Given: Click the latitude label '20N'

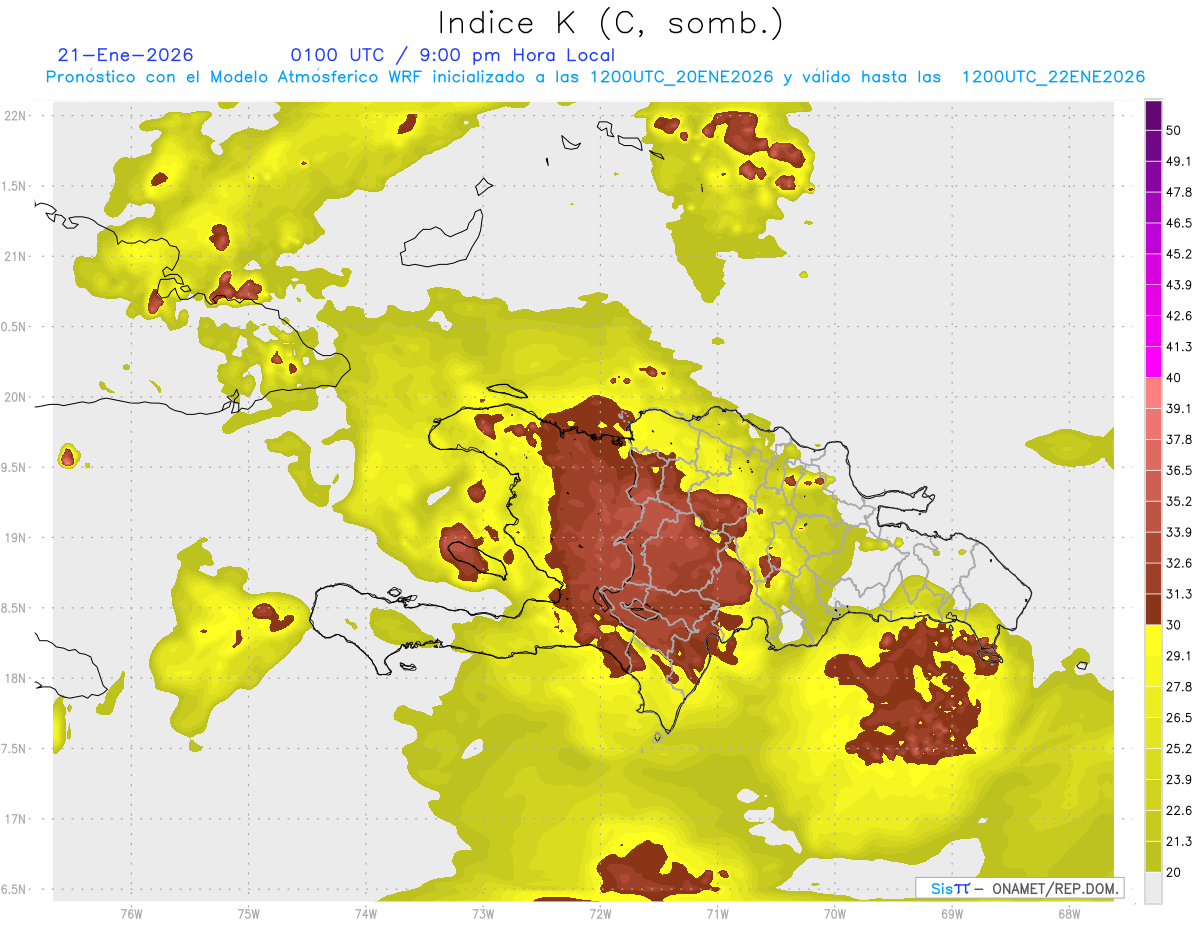Looking at the screenshot, I should [15, 397].
